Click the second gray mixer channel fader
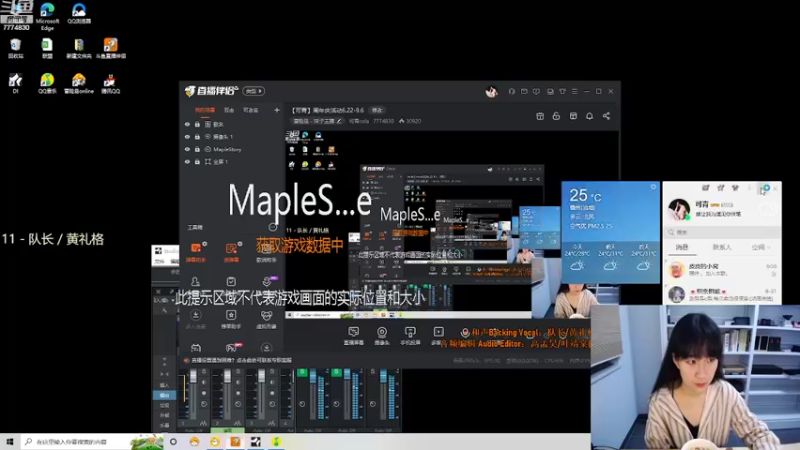 227,378
